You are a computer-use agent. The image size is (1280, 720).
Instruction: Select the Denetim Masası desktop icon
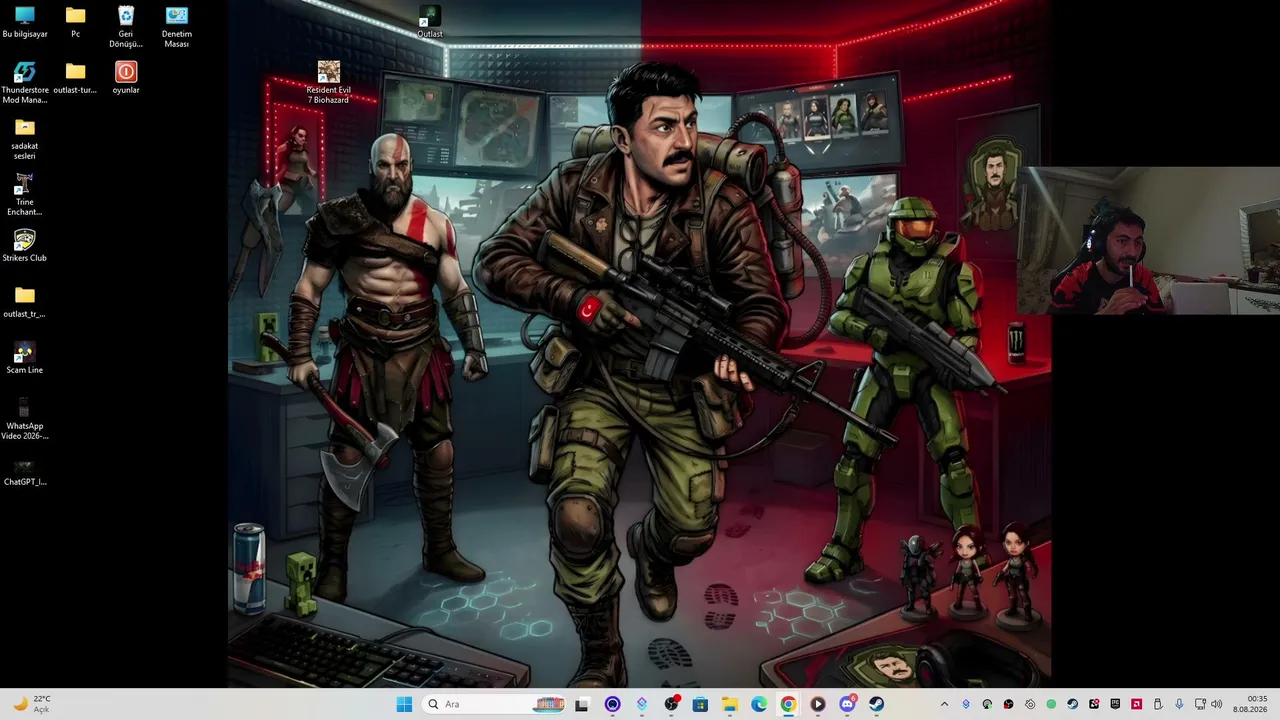tap(176, 27)
